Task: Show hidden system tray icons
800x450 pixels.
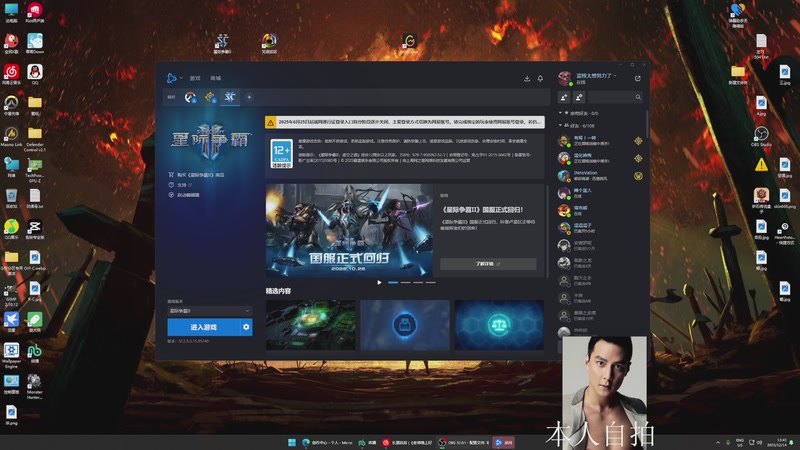Action: pyautogui.click(x=718, y=442)
